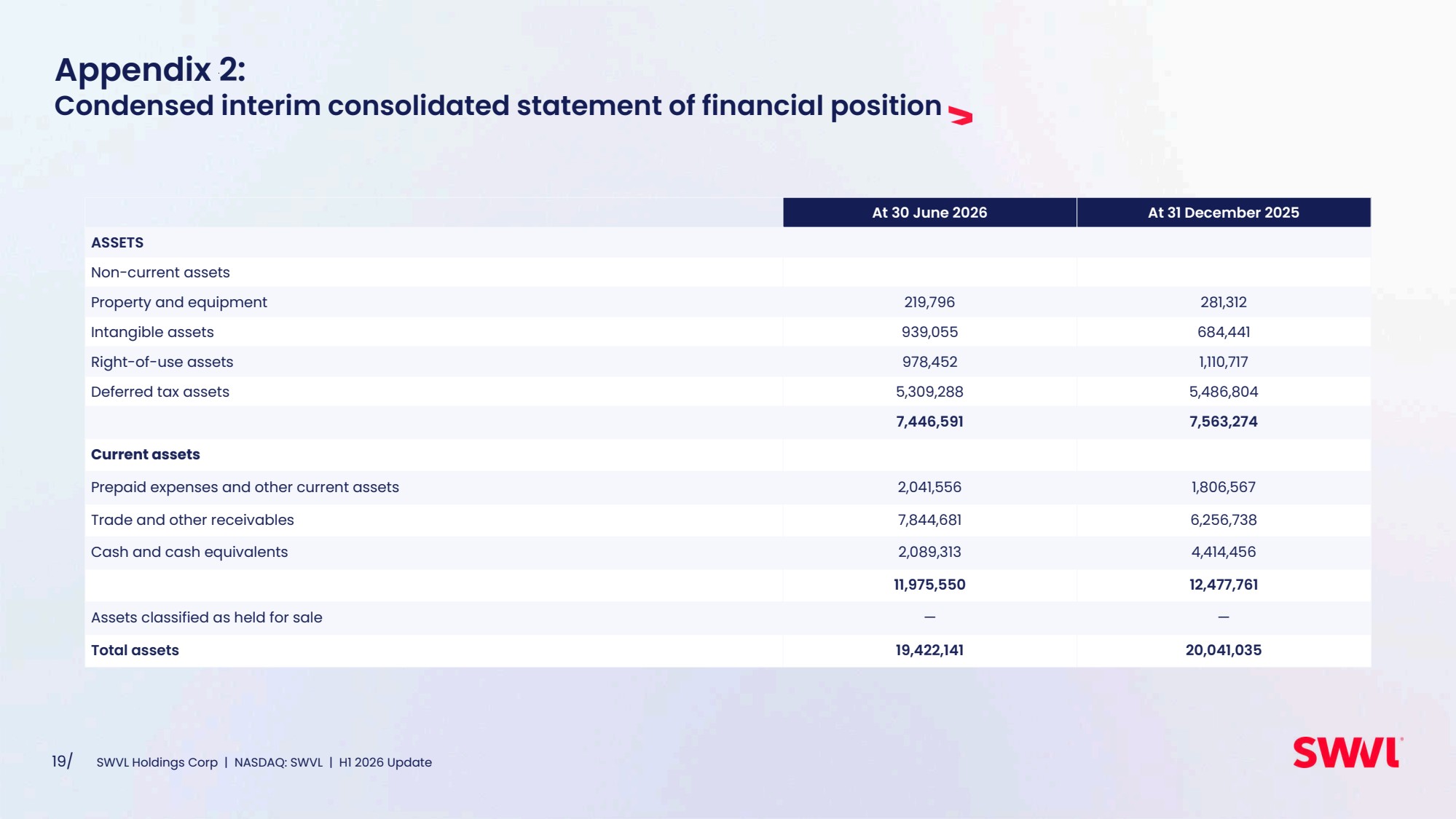
Task: Select the At 30 June 2026 header
Action: point(929,213)
